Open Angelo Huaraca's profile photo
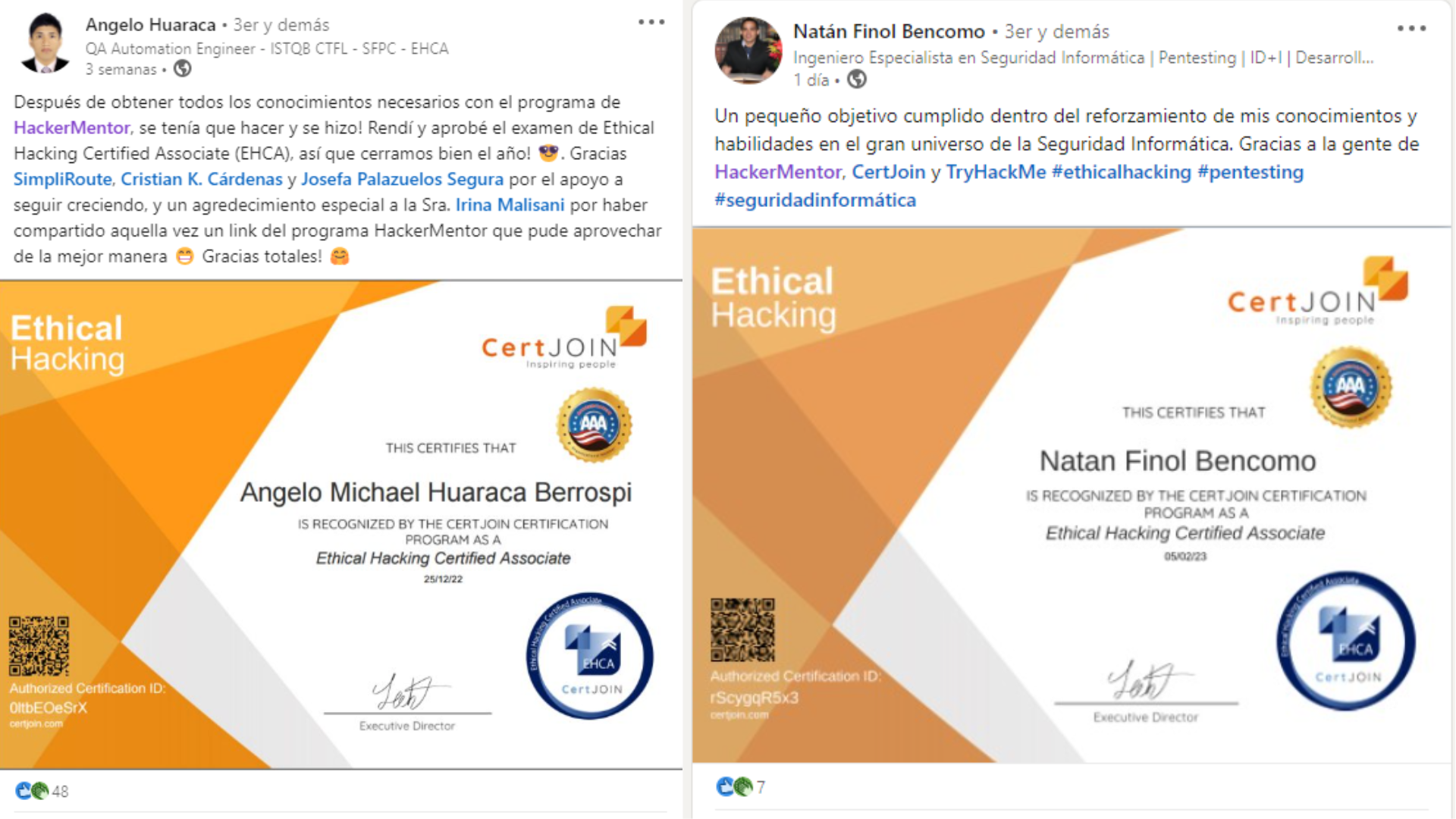 [x=45, y=43]
